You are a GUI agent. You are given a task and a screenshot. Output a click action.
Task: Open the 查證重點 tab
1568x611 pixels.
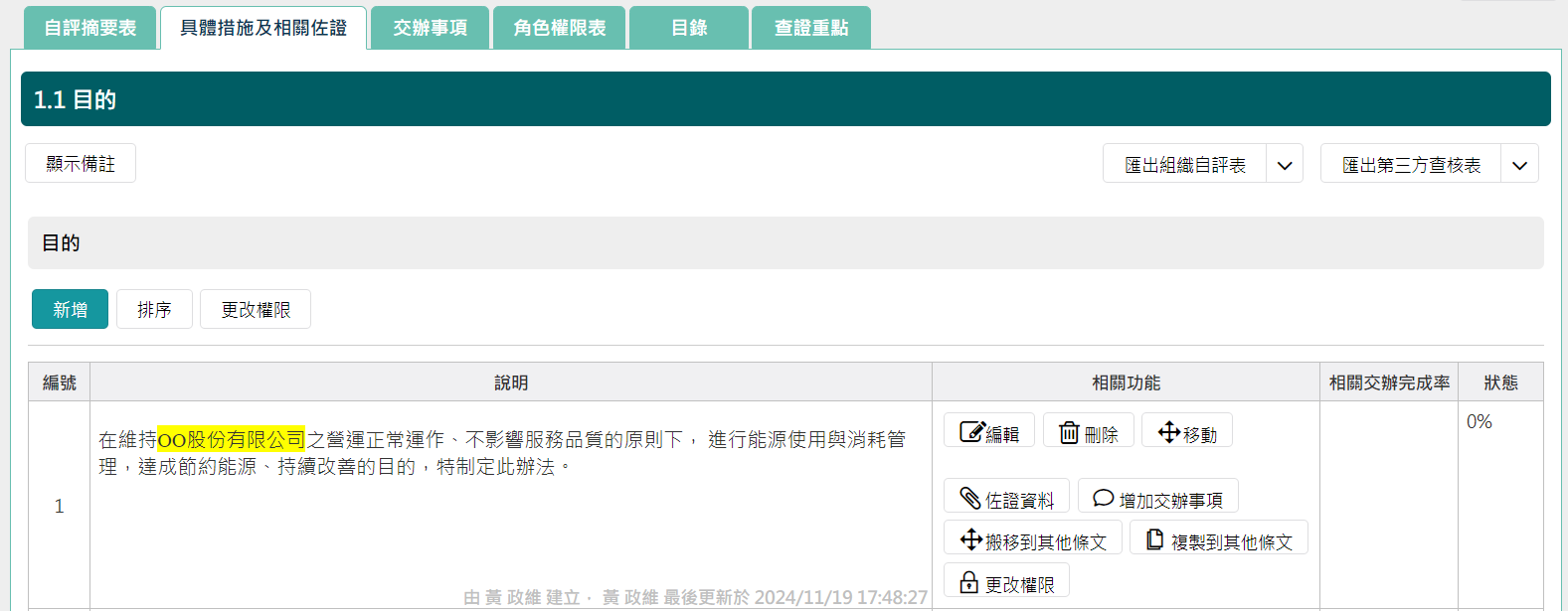point(811,28)
